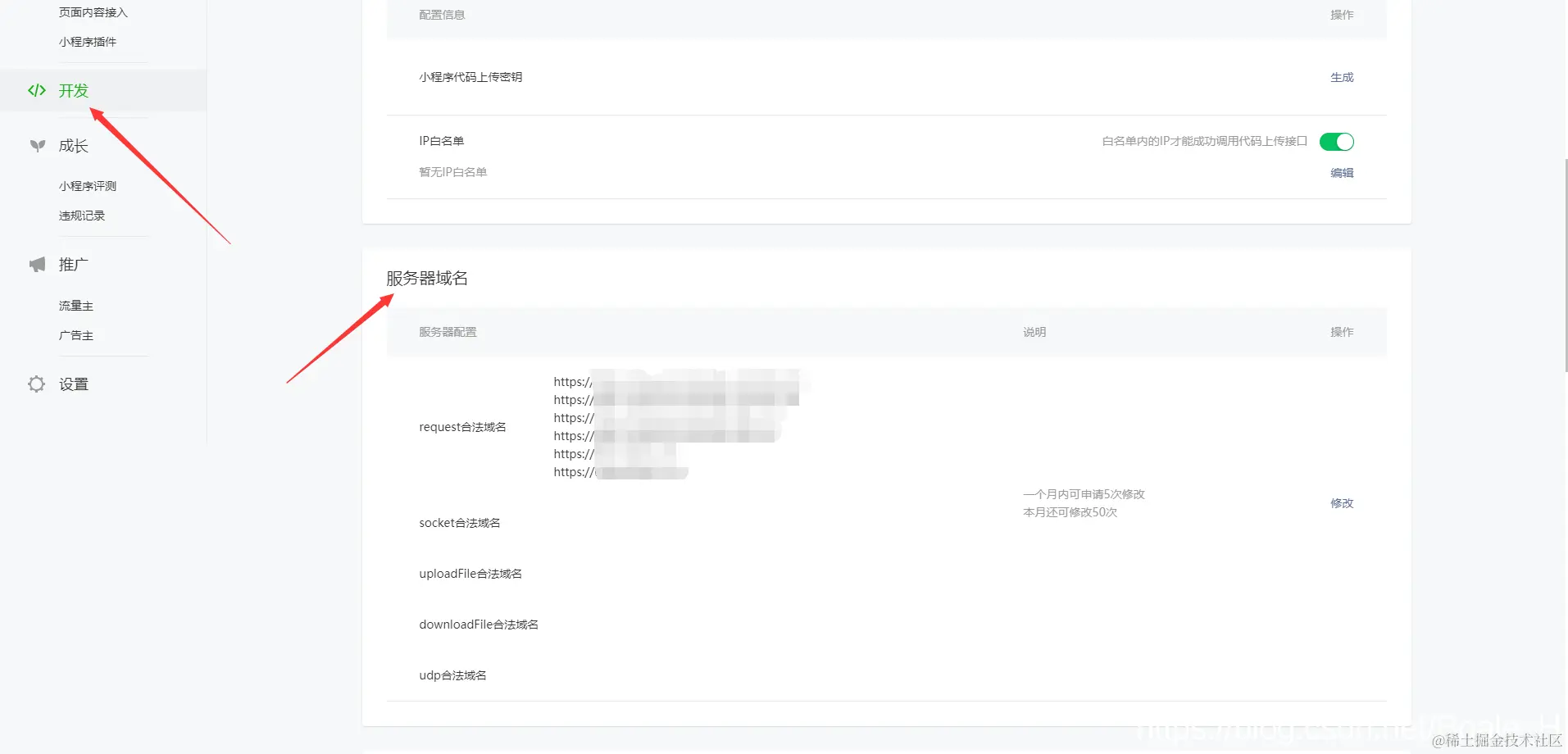Click 编辑 to edit IP whitelist
The image size is (1568, 754).
(1341, 173)
